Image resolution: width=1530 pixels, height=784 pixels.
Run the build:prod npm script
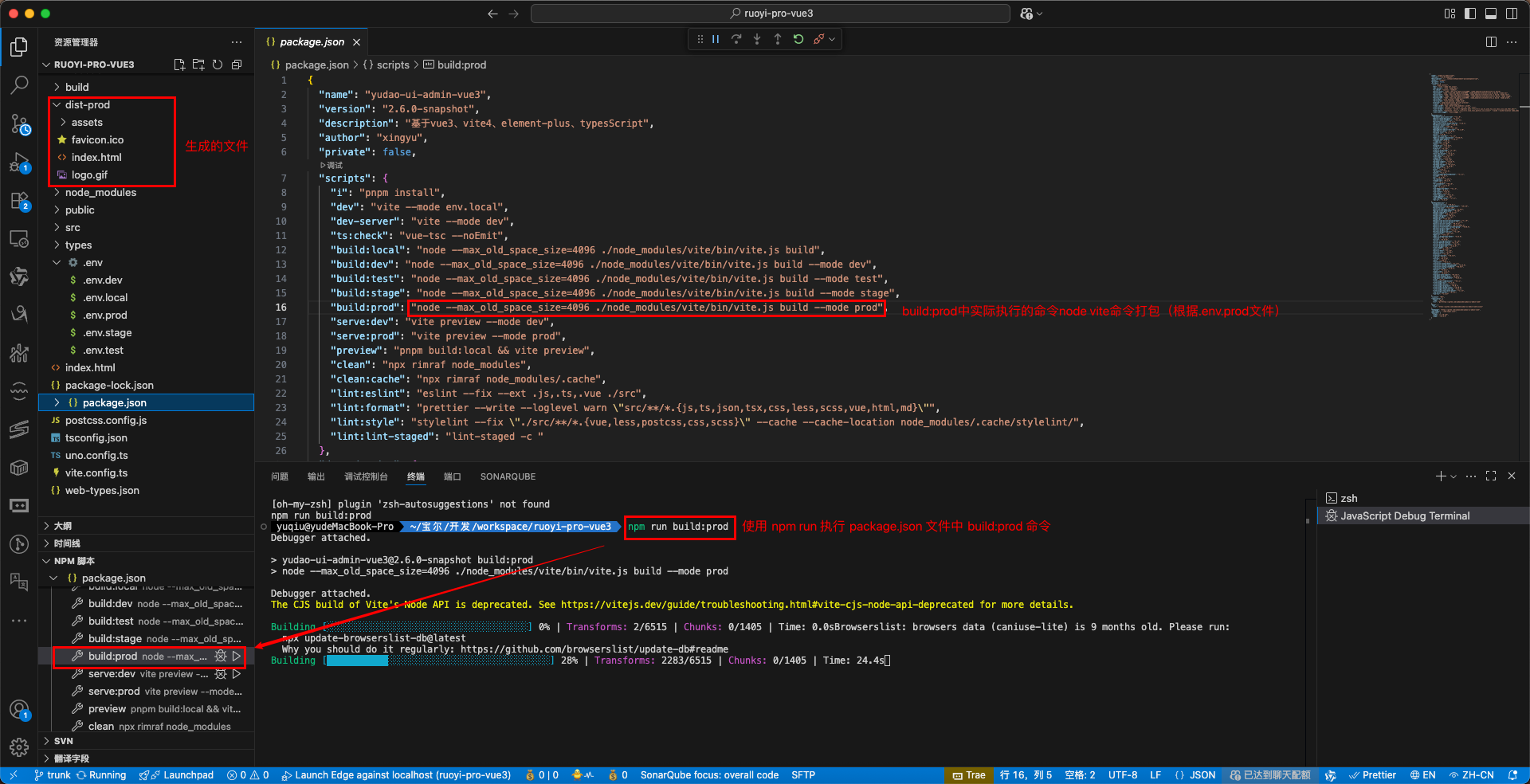[x=237, y=657]
